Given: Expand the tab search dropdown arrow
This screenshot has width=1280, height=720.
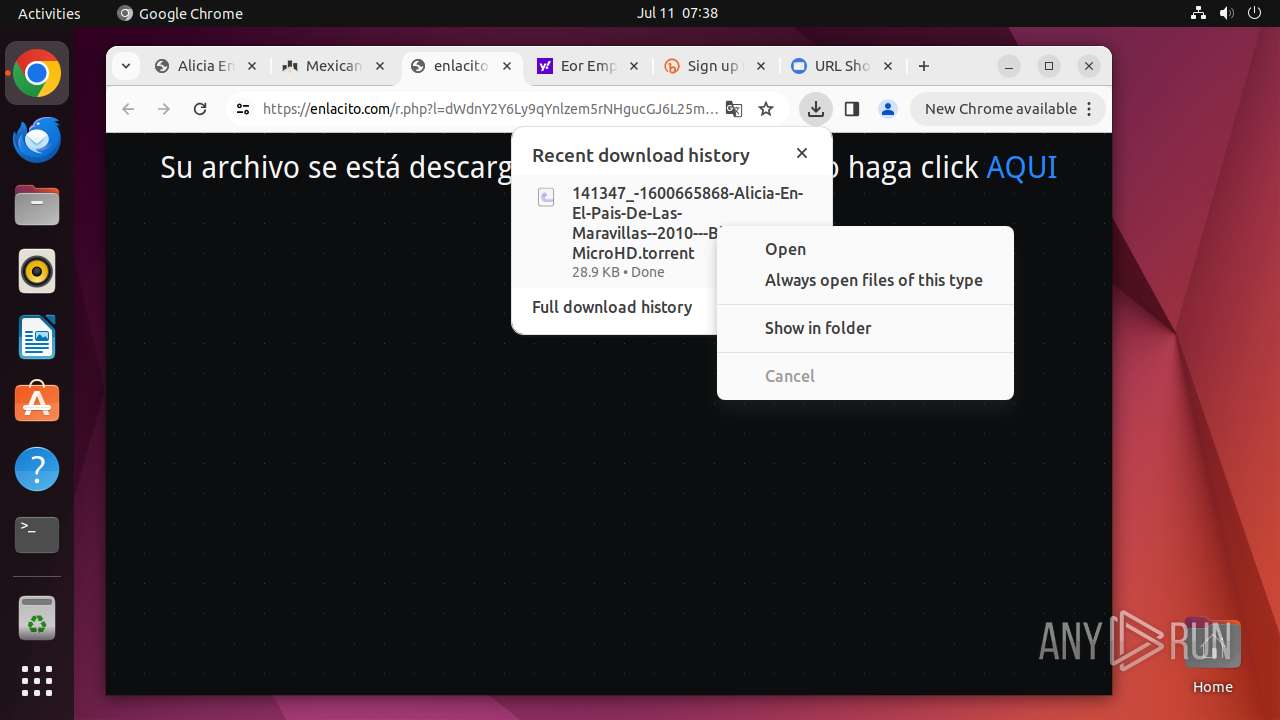Looking at the screenshot, I should pos(126,66).
